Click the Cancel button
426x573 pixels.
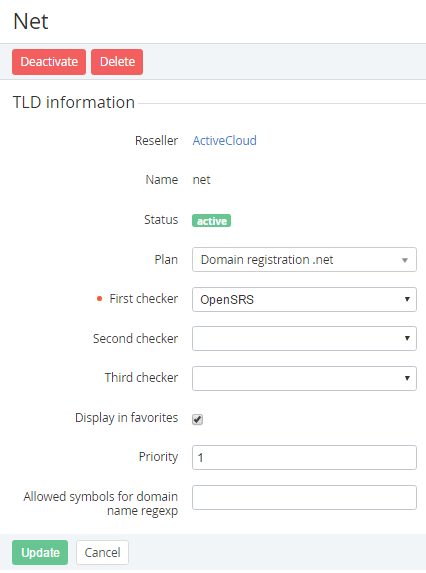102,552
